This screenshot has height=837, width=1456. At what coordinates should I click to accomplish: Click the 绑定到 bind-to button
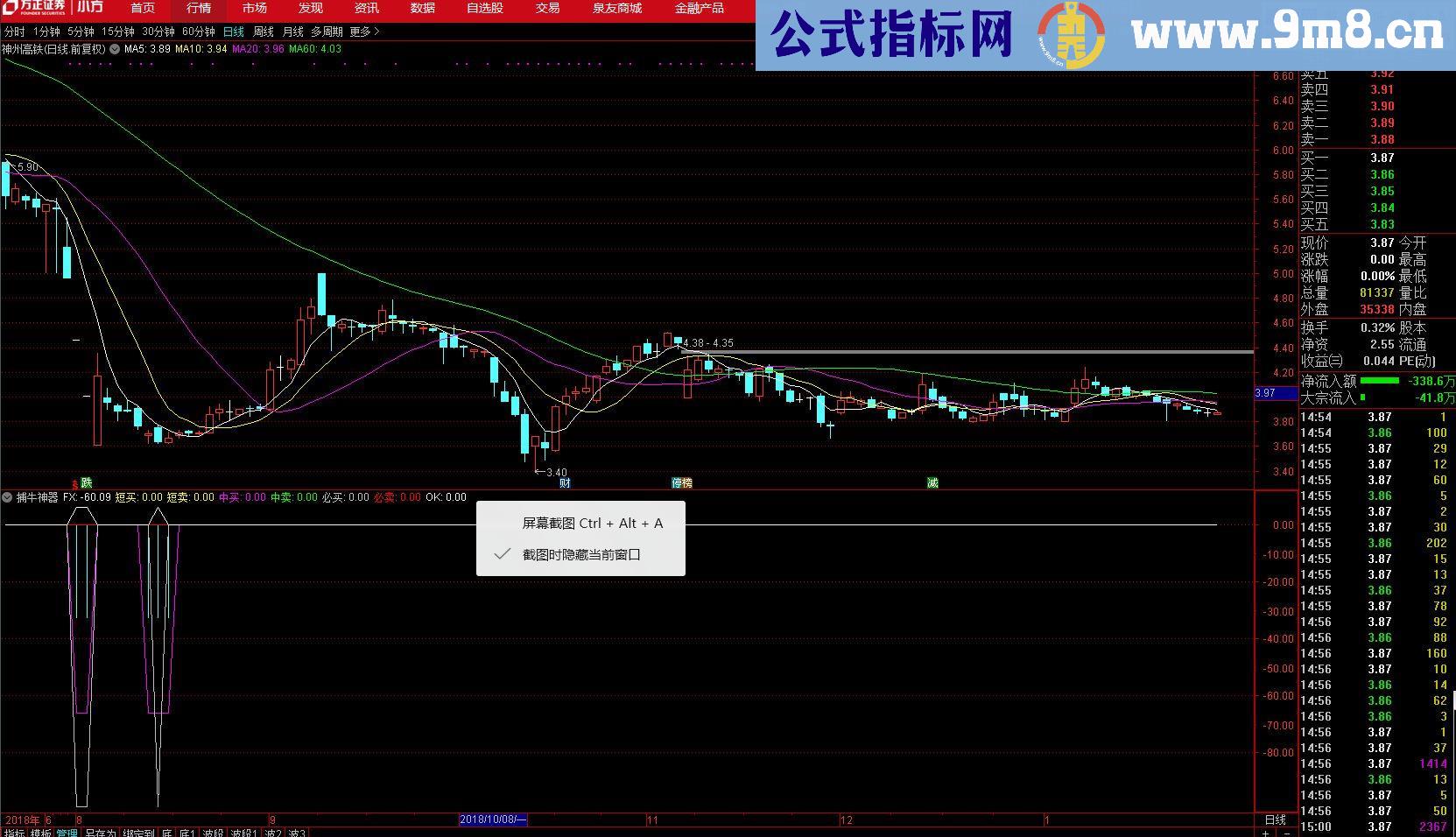(x=138, y=833)
